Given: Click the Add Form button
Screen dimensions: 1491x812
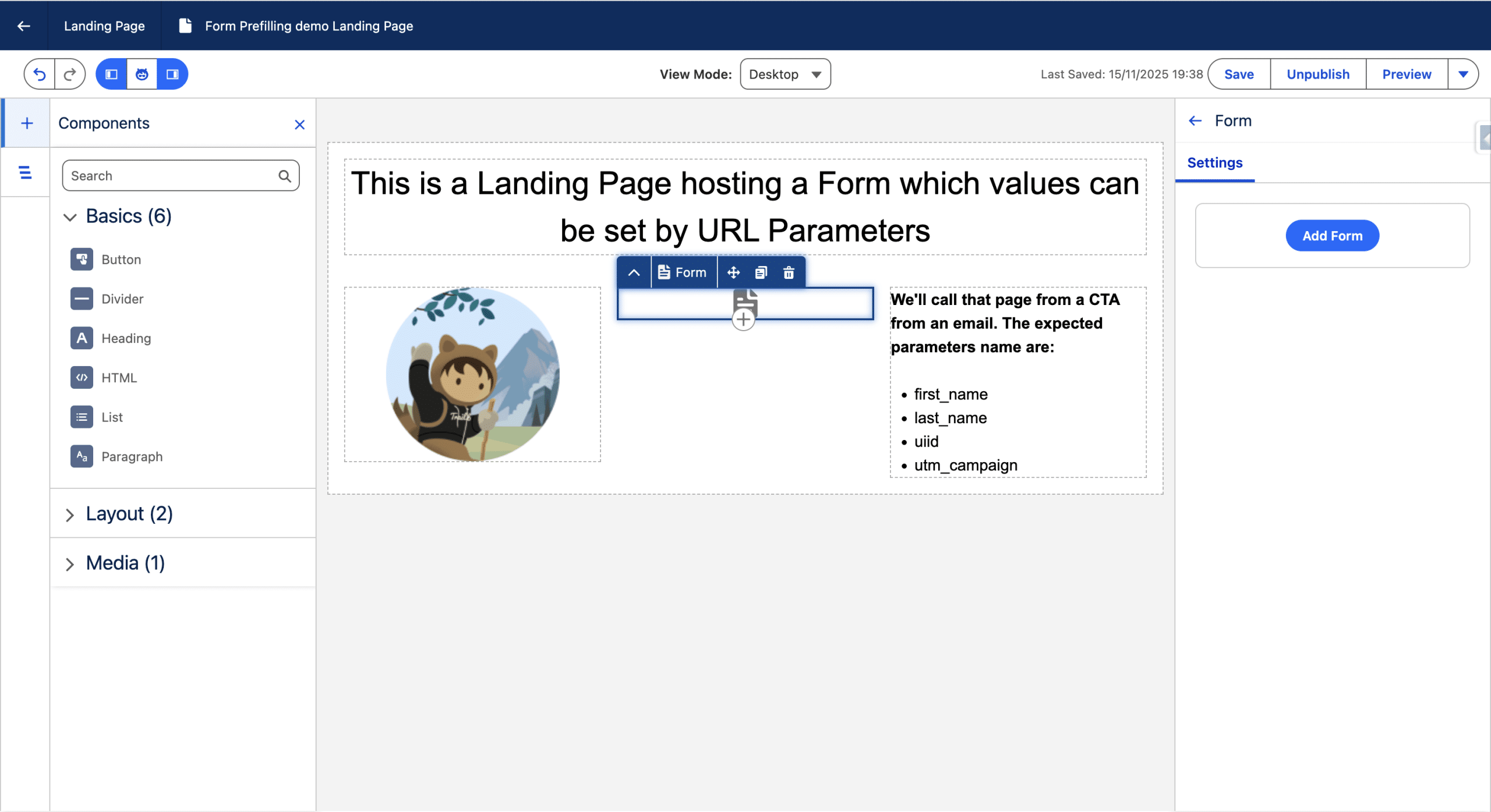Looking at the screenshot, I should point(1332,236).
